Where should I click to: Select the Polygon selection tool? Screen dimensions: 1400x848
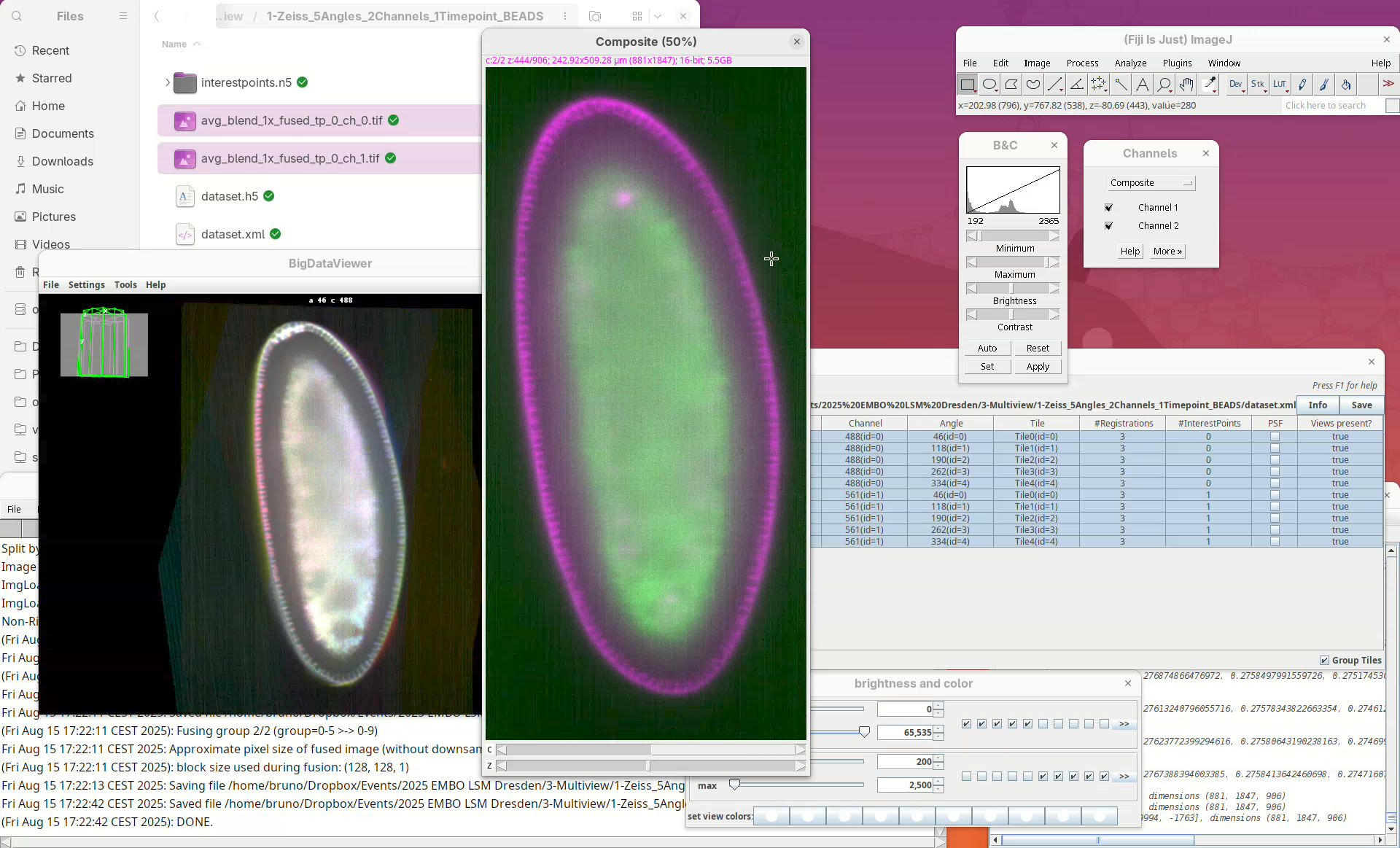pyautogui.click(x=1011, y=85)
